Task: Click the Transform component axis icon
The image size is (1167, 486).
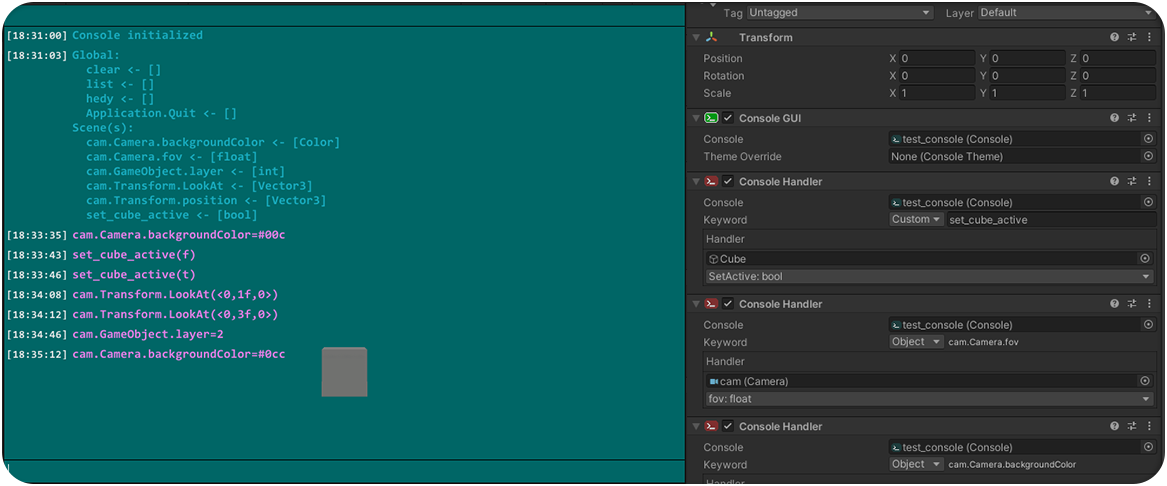Action: point(712,37)
